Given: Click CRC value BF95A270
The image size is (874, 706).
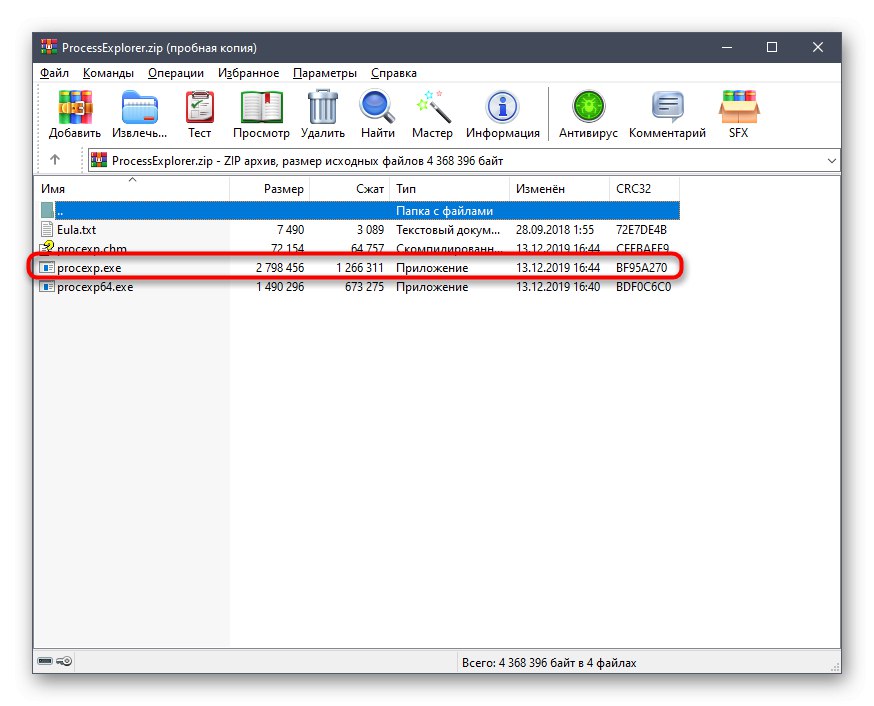Looking at the screenshot, I should 641,268.
